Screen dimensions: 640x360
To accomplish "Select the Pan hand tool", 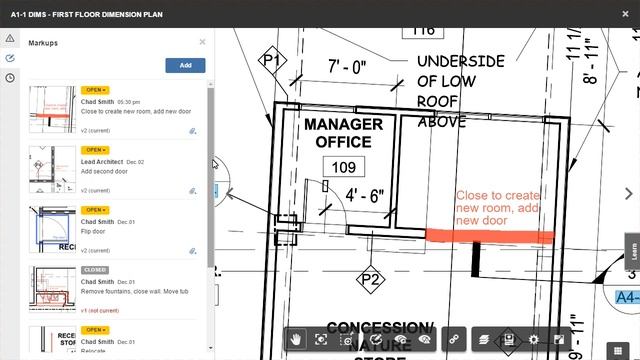I will (296, 339).
